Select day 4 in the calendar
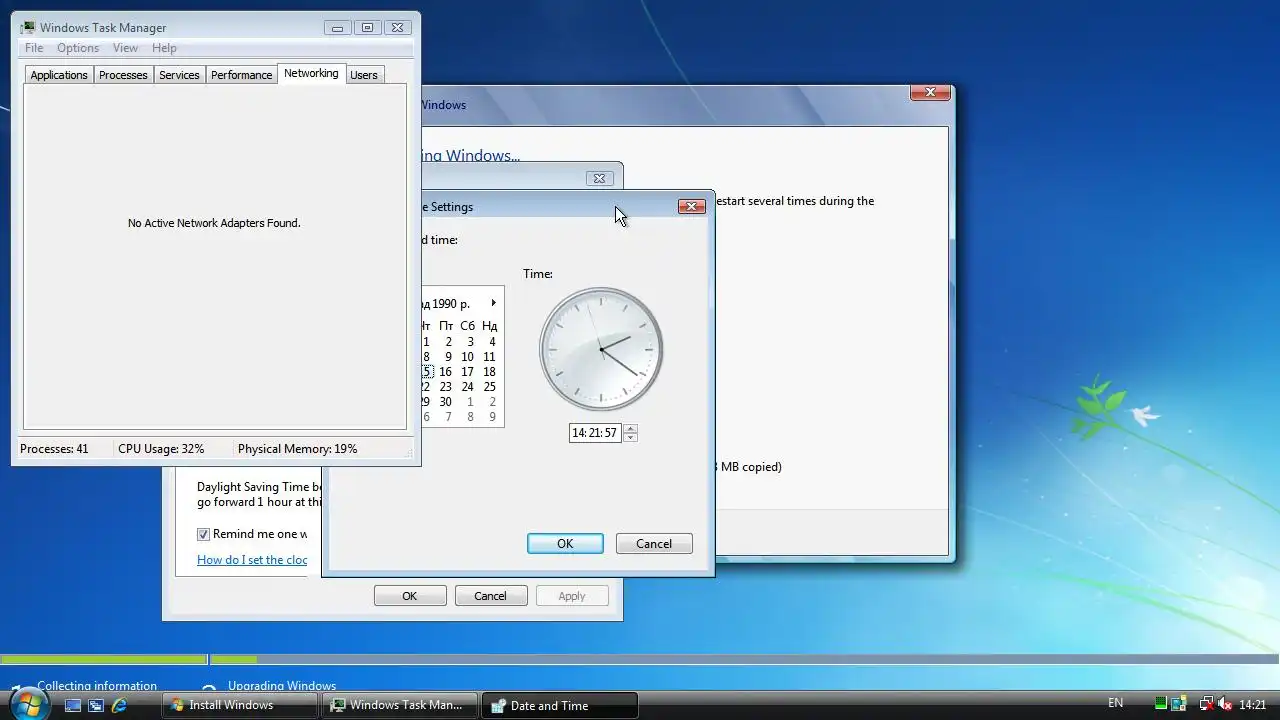 [x=492, y=342]
